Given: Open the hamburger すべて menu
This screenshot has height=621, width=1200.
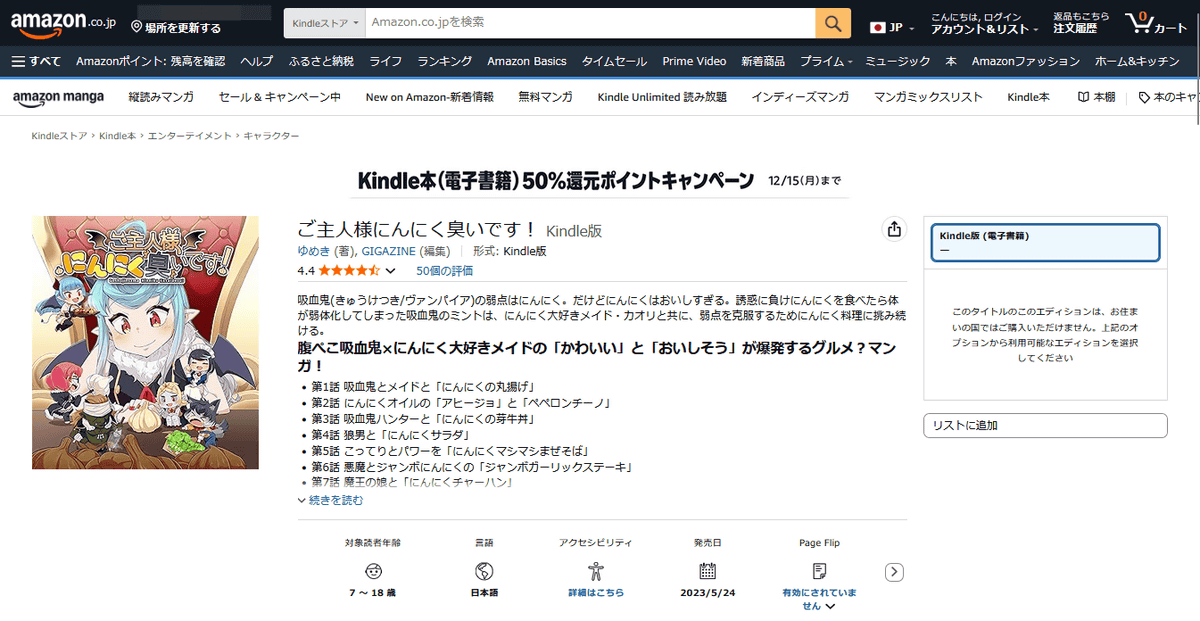Looking at the screenshot, I should click(x=36, y=61).
